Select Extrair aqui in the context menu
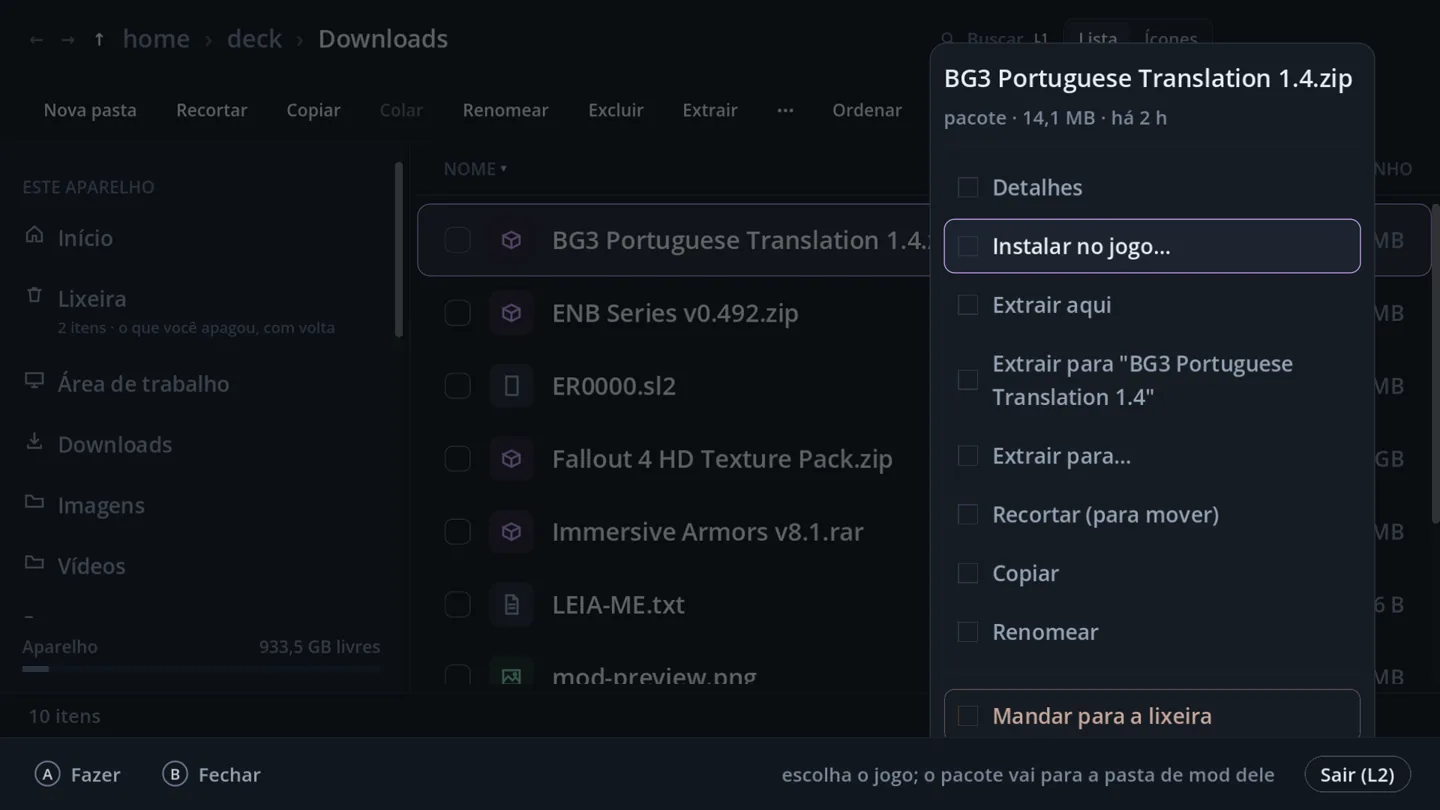The height and width of the screenshot is (810, 1440). [x=1152, y=305]
